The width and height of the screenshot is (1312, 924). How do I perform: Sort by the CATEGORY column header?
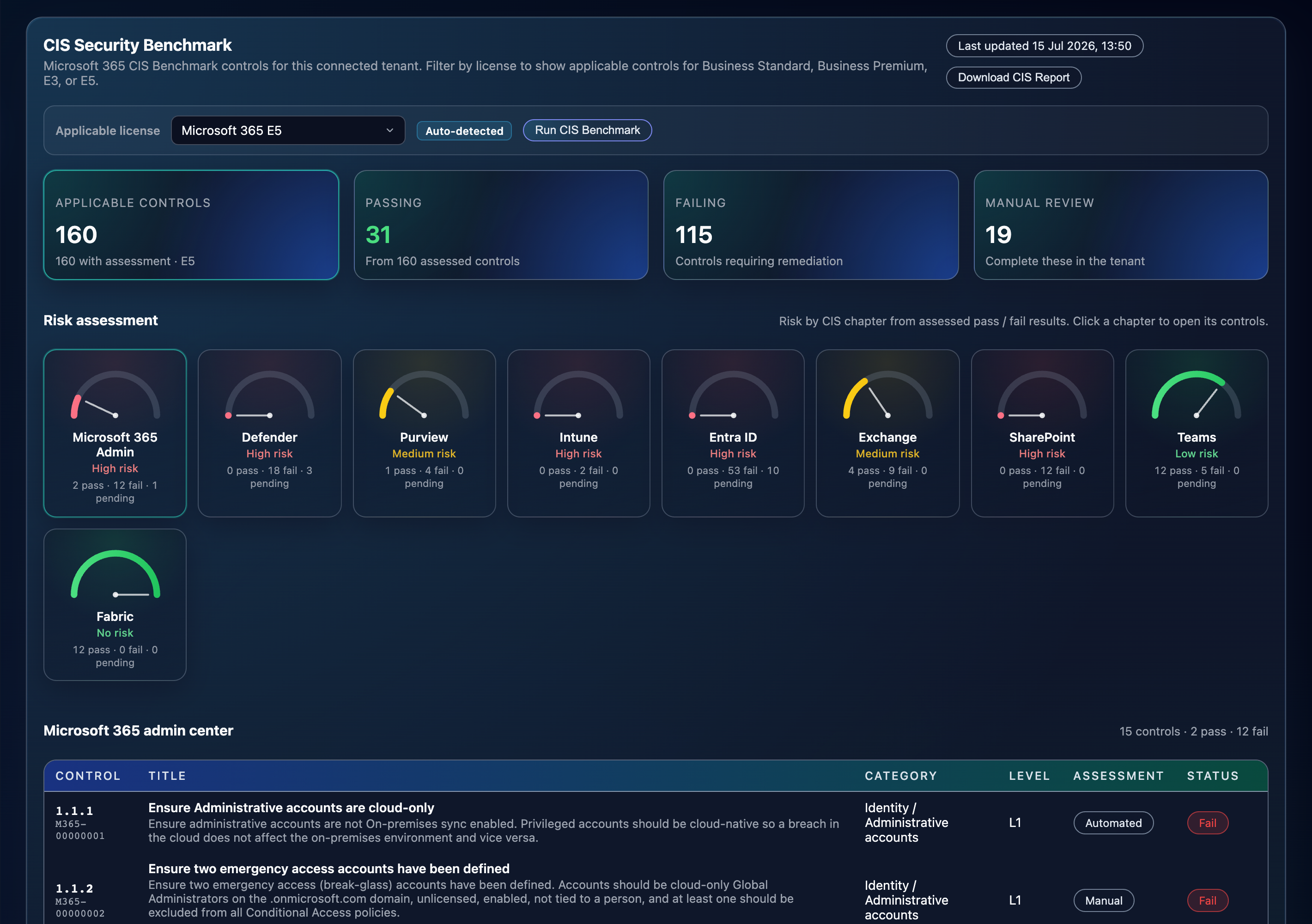900,776
